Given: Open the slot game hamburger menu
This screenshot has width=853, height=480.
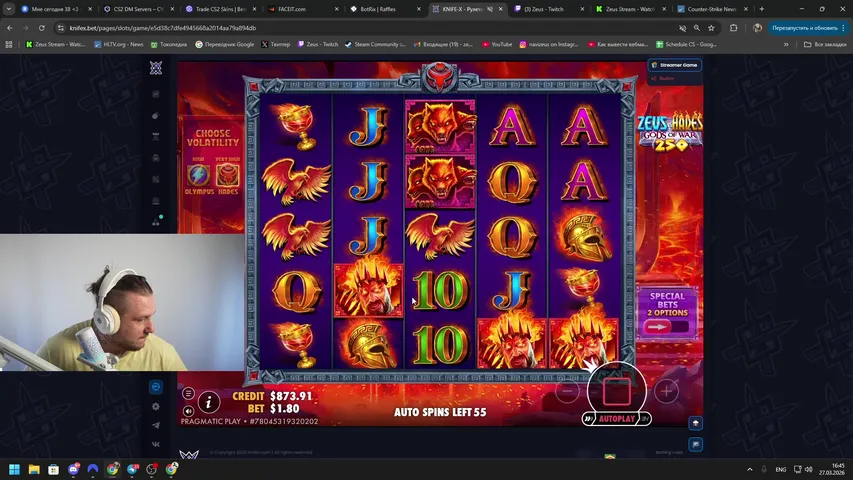Looking at the screenshot, I should click(188, 393).
